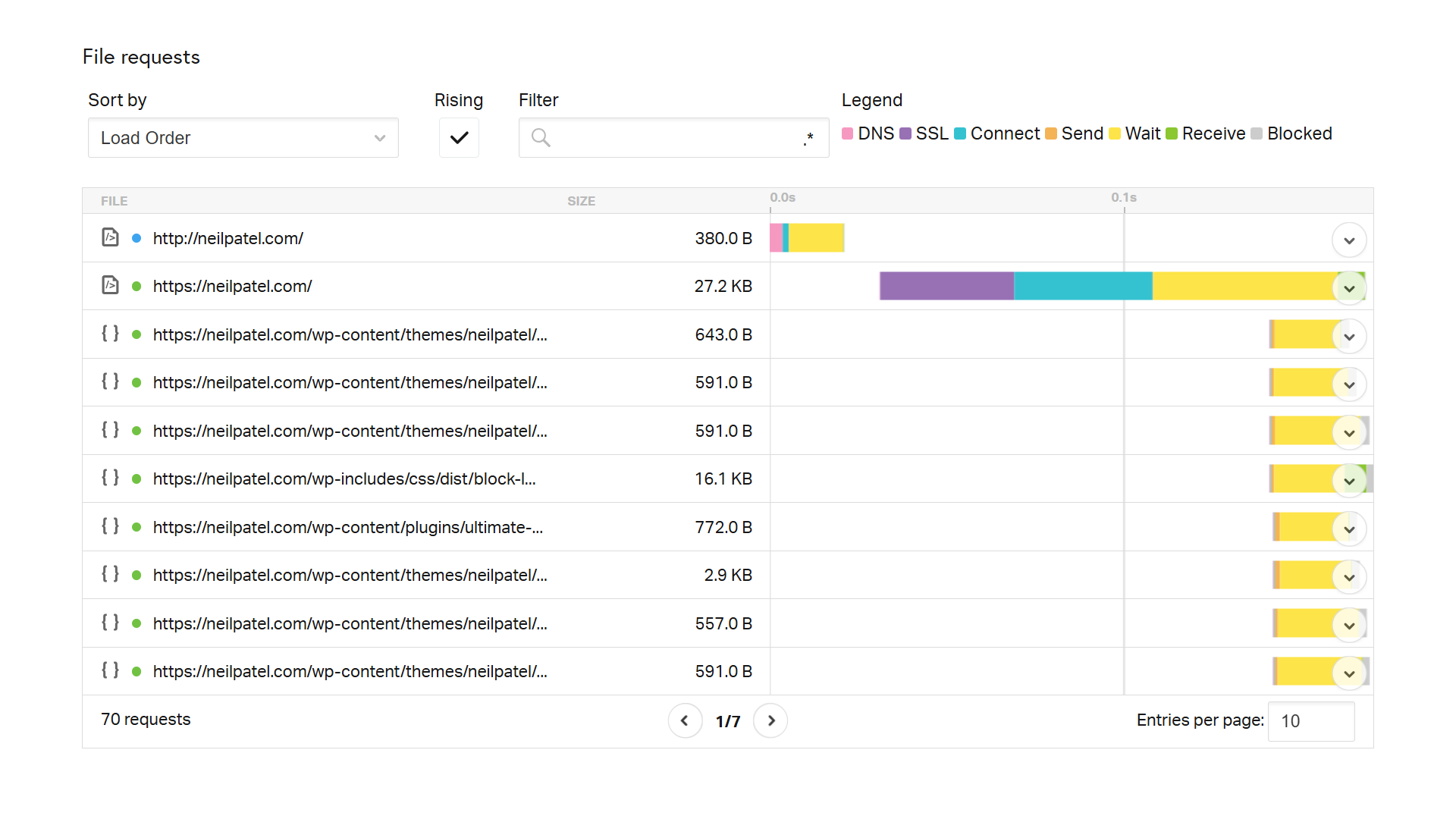Image resolution: width=1456 pixels, height=819 pixels.
Task: Go to next page of requests
Action: [770, 720]
